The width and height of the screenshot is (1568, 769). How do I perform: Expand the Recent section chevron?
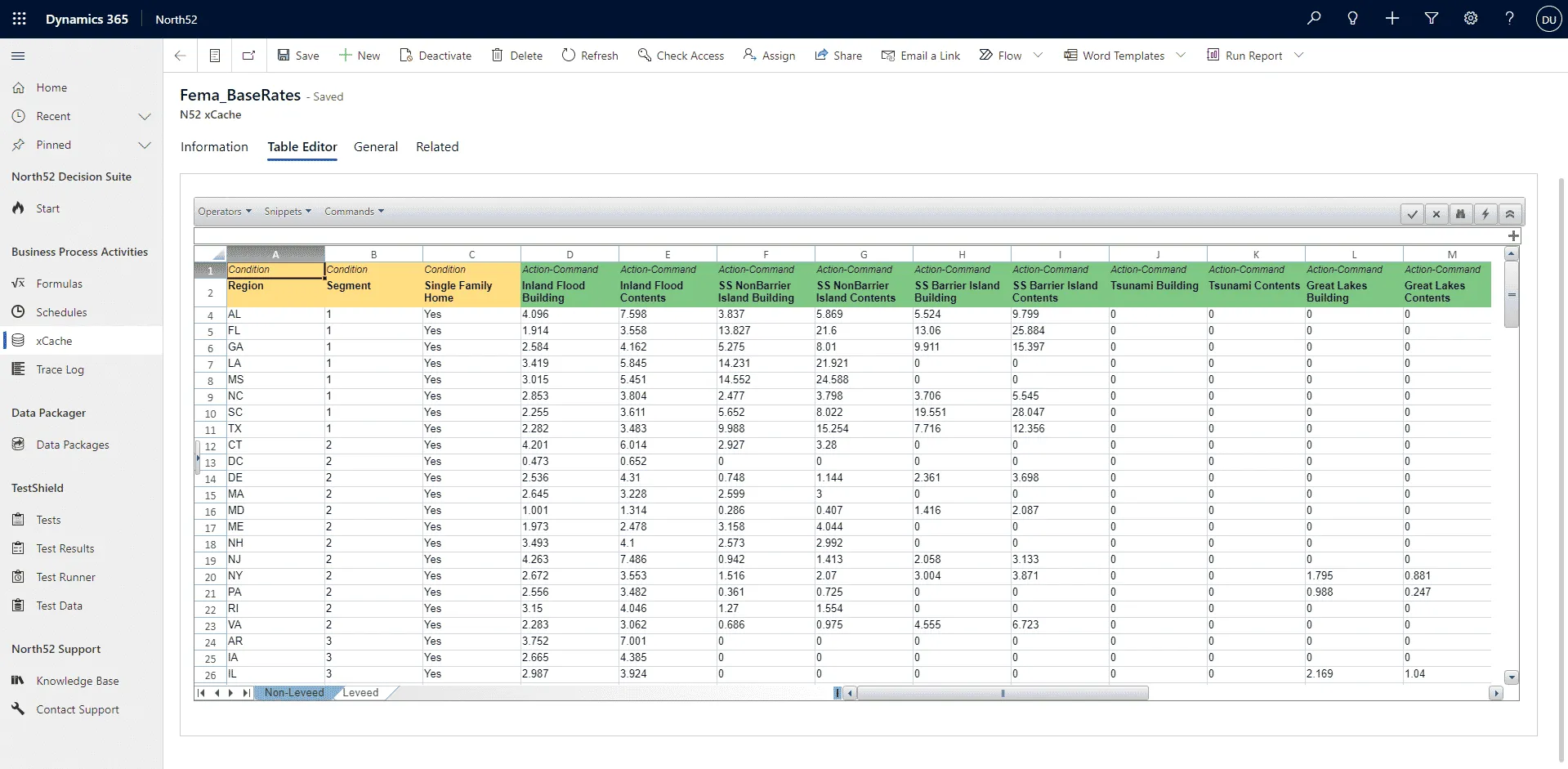pos(145,116)
